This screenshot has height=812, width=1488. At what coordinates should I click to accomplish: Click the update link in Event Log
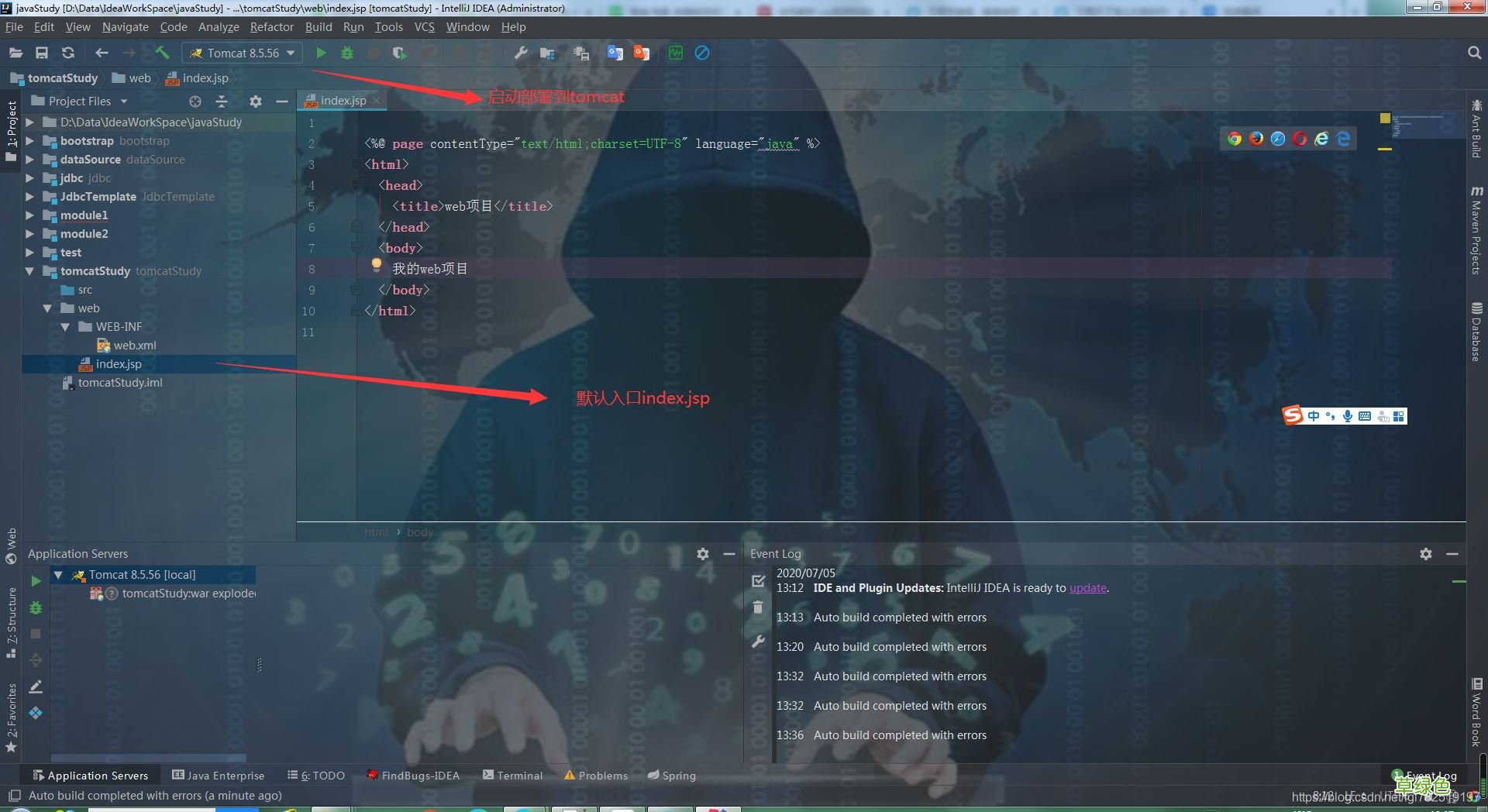[x=1087, y=588]
